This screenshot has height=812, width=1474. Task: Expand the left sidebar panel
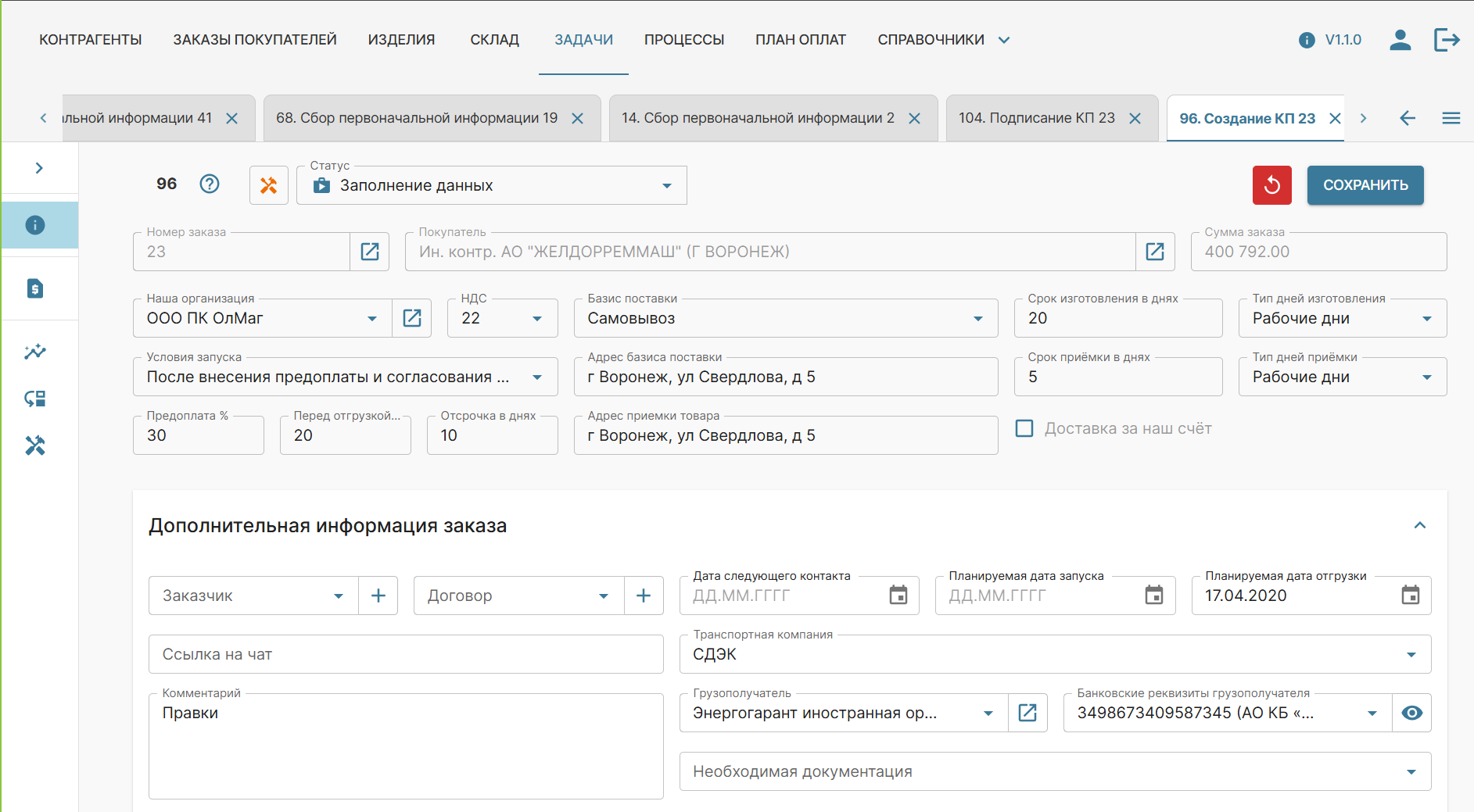tap(39, 168)
